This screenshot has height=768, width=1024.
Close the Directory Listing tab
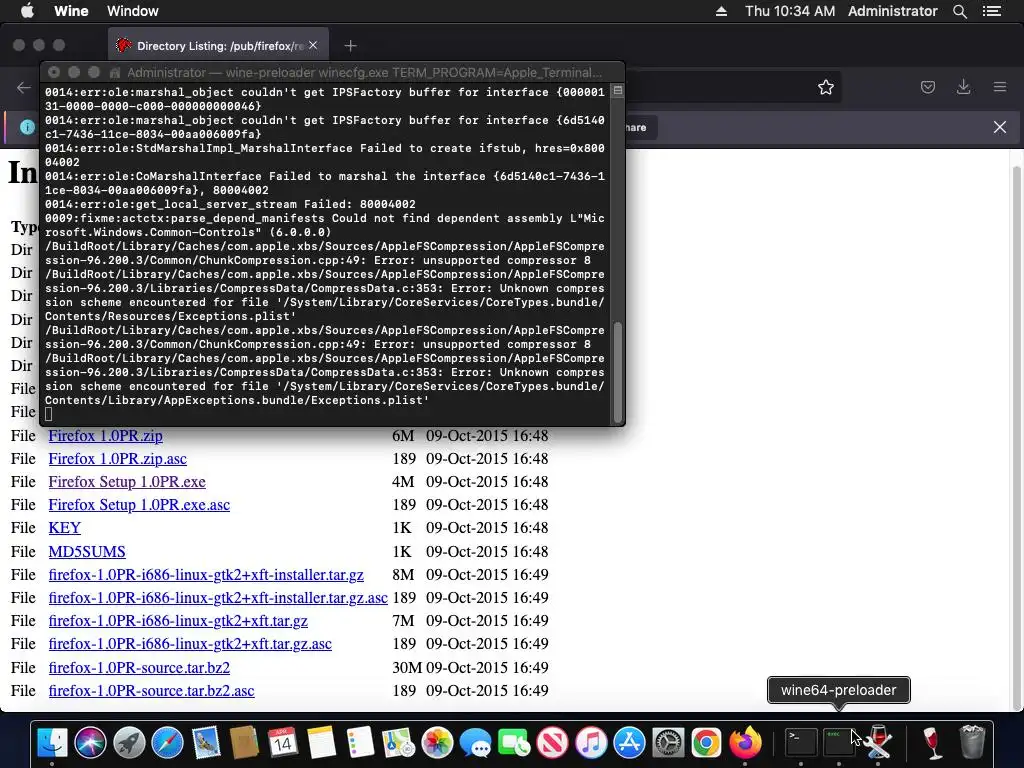(313, 45)
